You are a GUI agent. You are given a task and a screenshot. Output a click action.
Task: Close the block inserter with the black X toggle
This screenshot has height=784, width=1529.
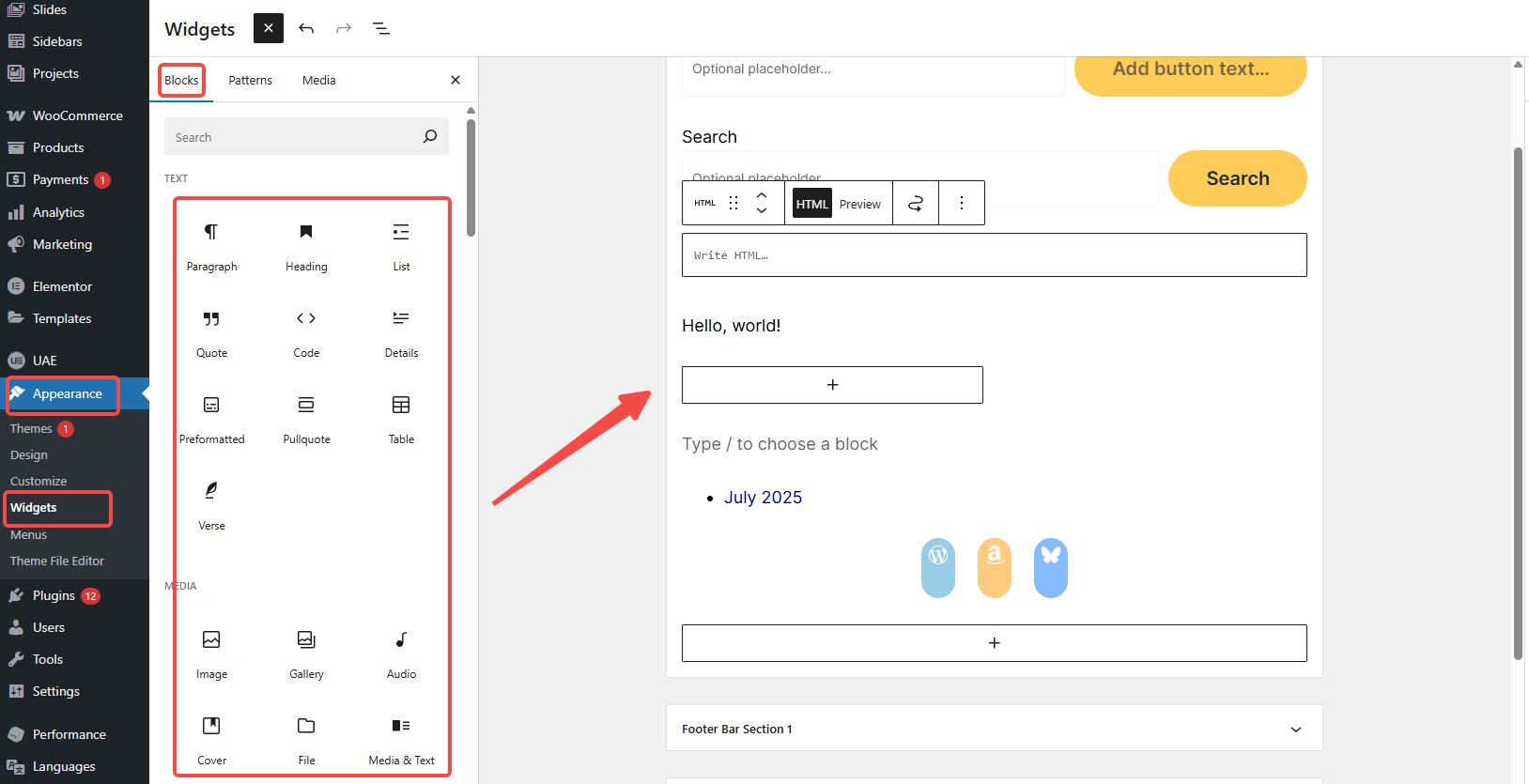click(x=268, y=28)
